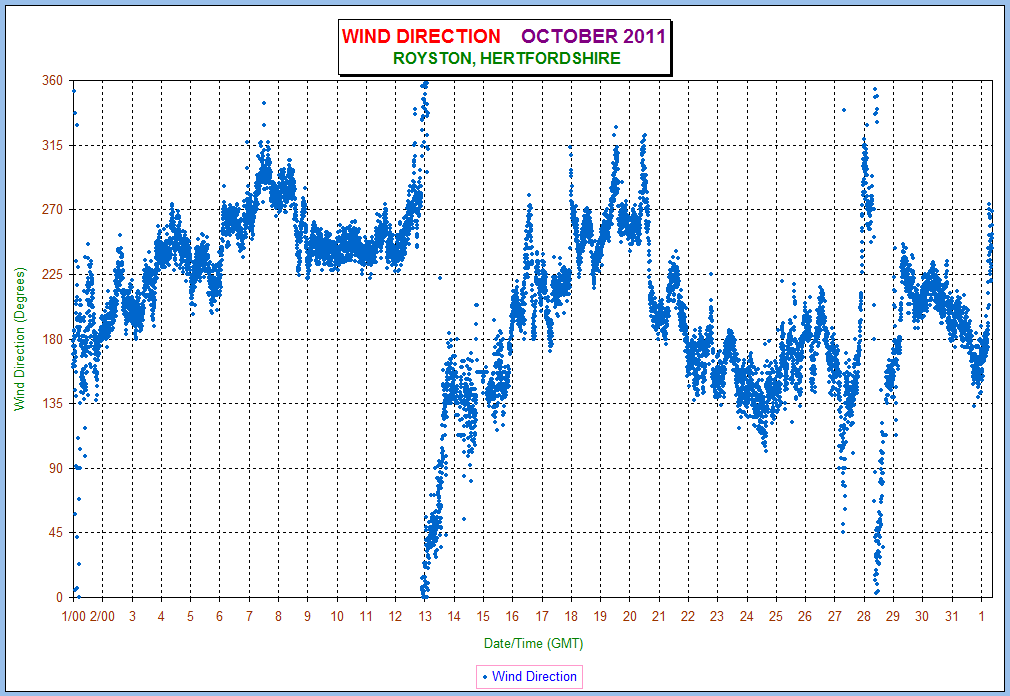Select the WIND DIRECTION title text
The width and height of the screenshot is (1010, 696).
coord(421,36)
